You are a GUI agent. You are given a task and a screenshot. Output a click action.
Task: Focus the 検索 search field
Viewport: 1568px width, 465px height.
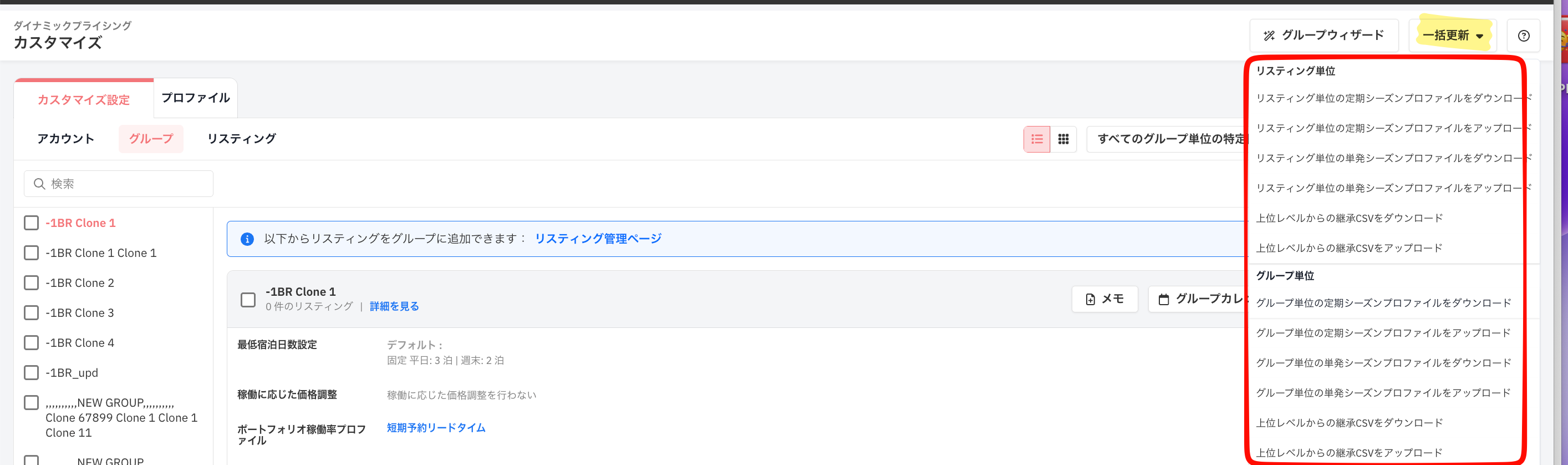pos(119,184)
